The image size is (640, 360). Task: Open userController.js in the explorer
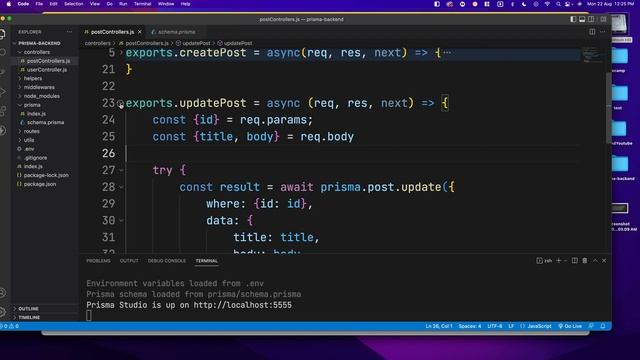[x=47, y=70]
